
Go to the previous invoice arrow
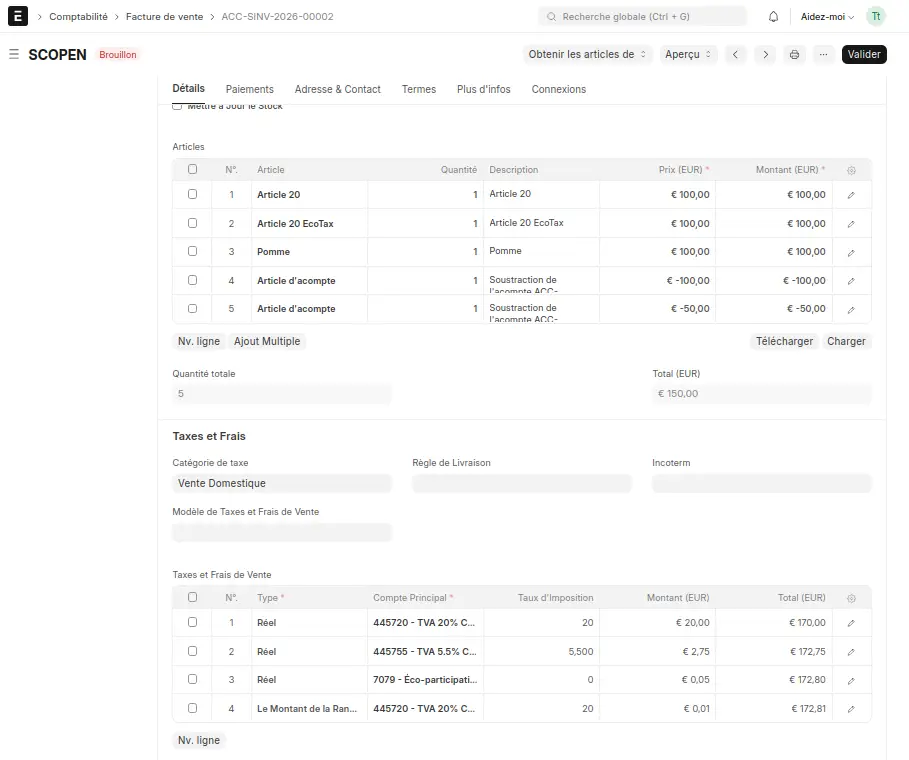(735, 54)
